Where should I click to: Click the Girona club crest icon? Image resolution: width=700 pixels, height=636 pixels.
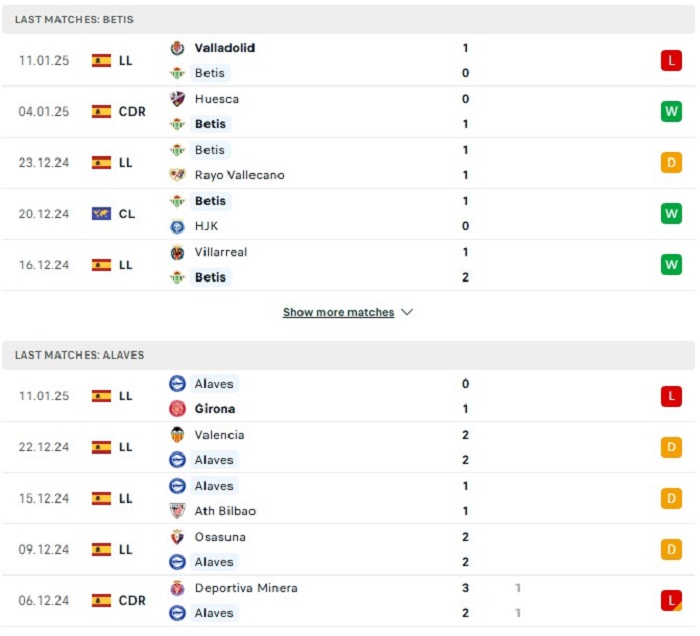point(177,408)
